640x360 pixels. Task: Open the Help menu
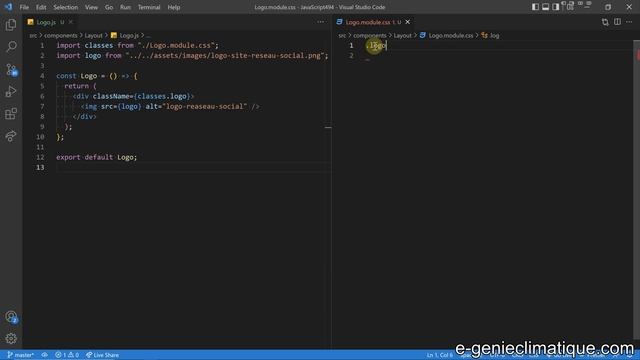tap(173, 7)
